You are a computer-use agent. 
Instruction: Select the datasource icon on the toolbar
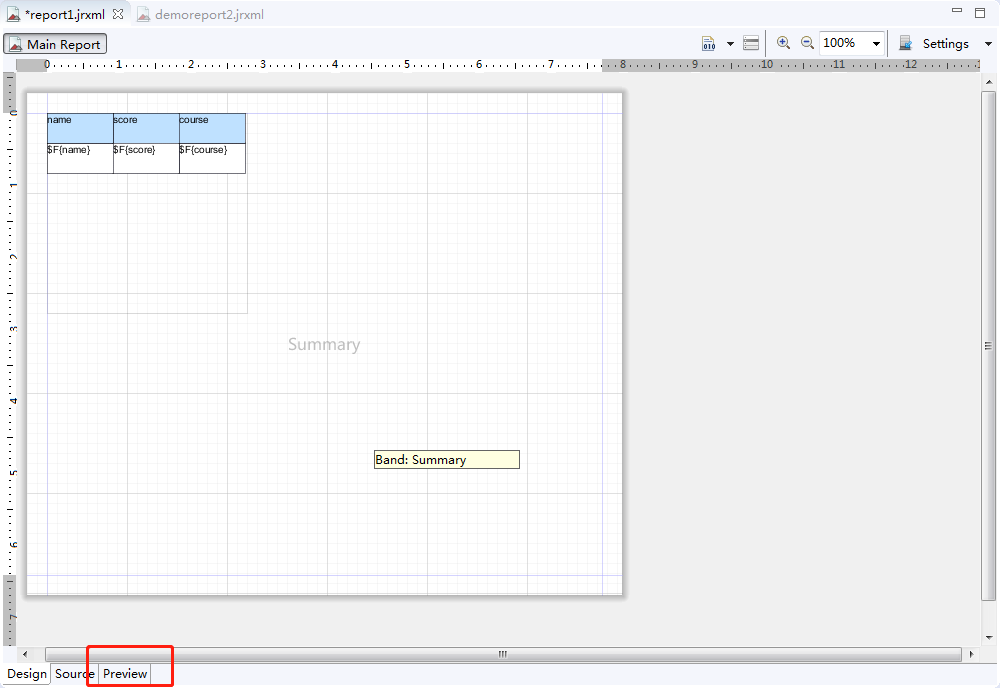click(x=707, y=43)
